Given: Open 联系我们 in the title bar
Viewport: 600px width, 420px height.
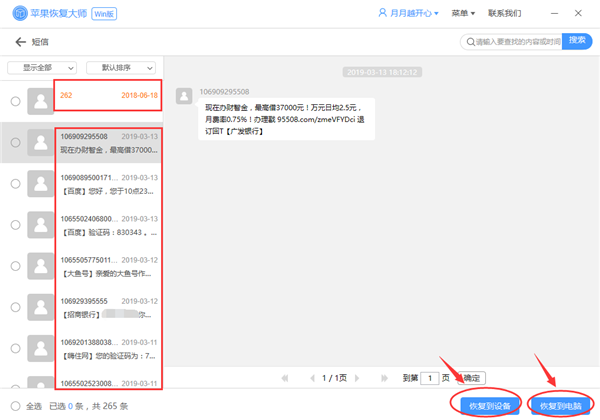Looking at the screenshot, I should click(504, 14).
